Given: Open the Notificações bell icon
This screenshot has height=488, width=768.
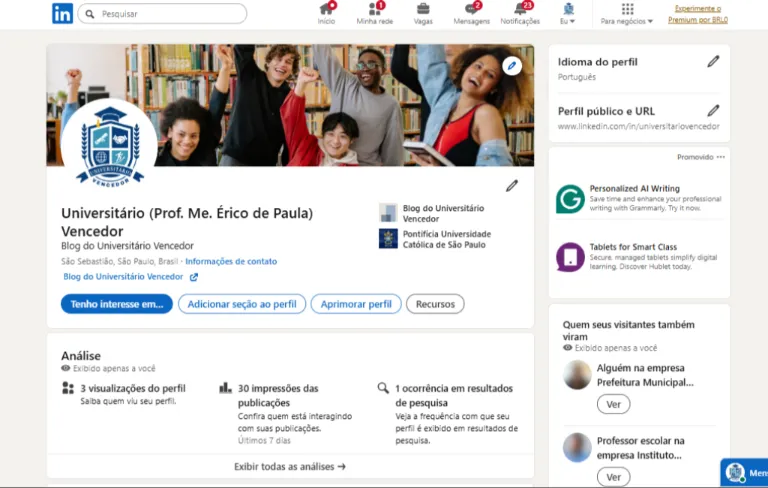Looking at the screenshot, I should click(520, 8).
